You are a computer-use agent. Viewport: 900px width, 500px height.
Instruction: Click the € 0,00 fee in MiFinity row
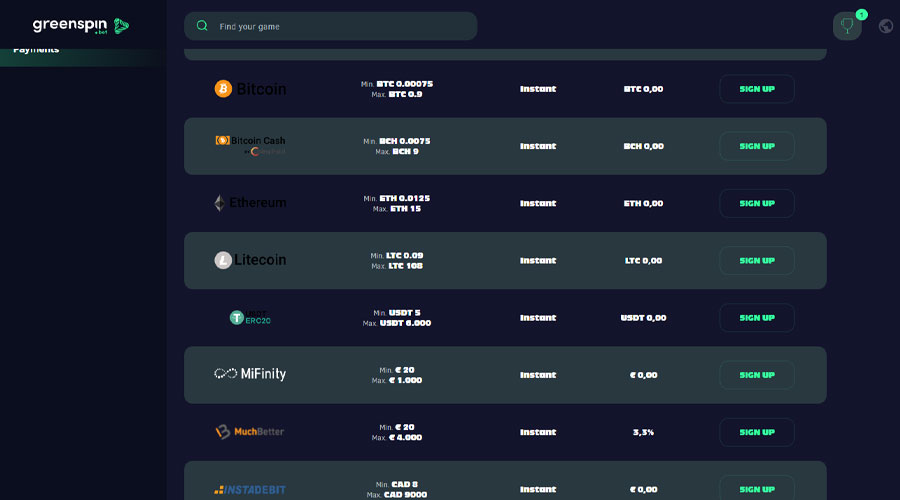click(x=643, y=375)
